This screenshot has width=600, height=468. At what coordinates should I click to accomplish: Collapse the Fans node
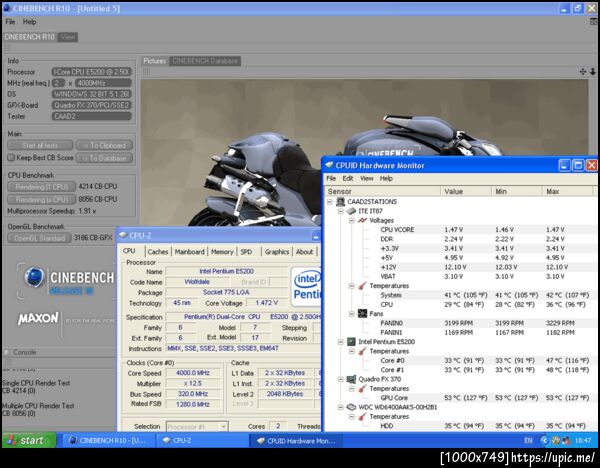[x=351, y=314]
